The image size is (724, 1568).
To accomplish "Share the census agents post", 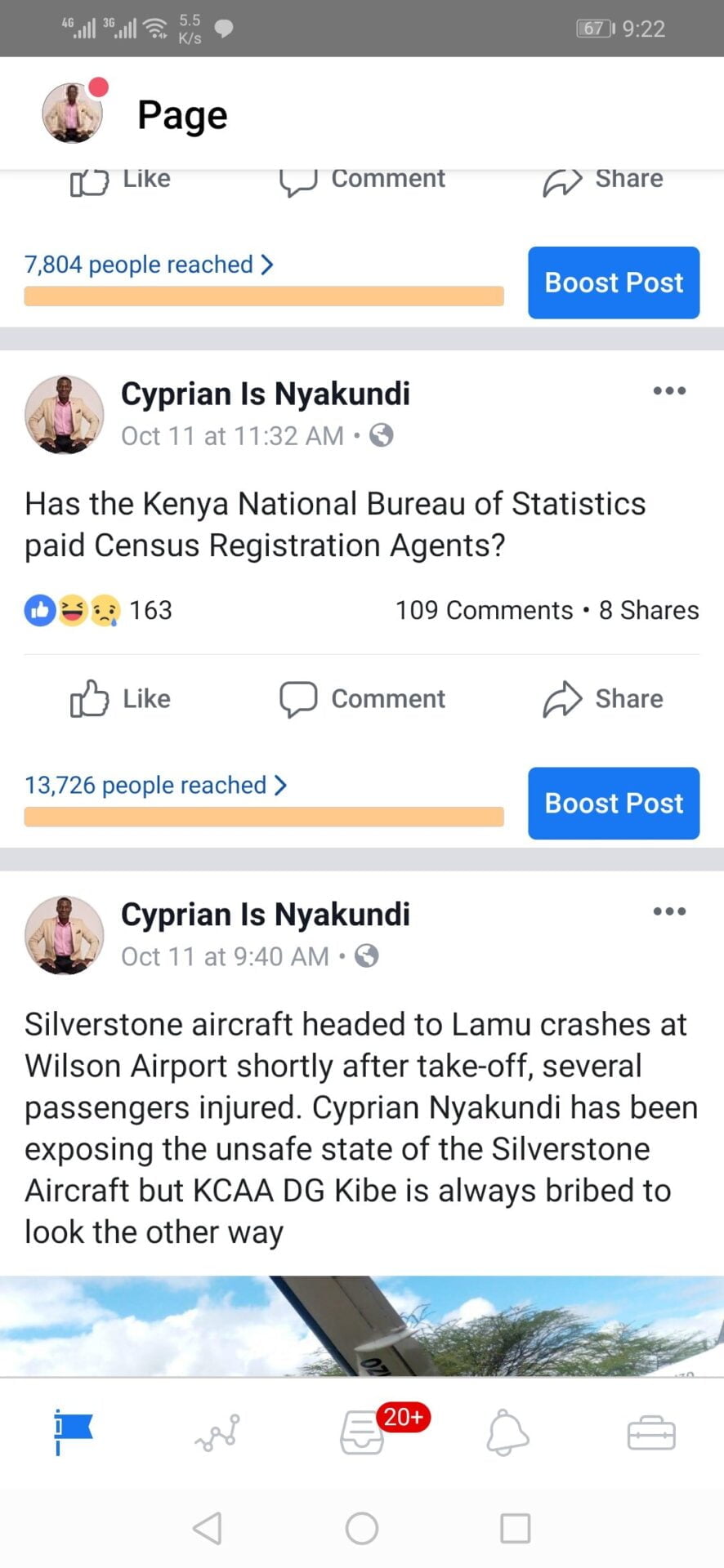I will coord(603,699).
